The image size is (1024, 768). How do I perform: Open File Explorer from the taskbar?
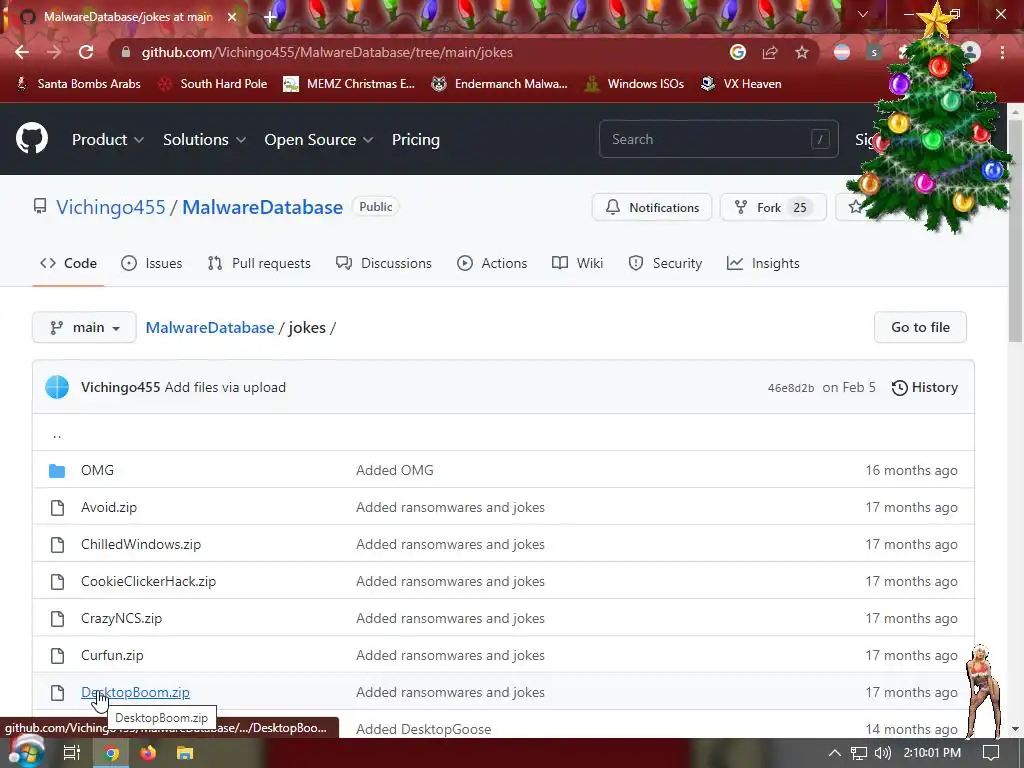click(x=185, y=753)
